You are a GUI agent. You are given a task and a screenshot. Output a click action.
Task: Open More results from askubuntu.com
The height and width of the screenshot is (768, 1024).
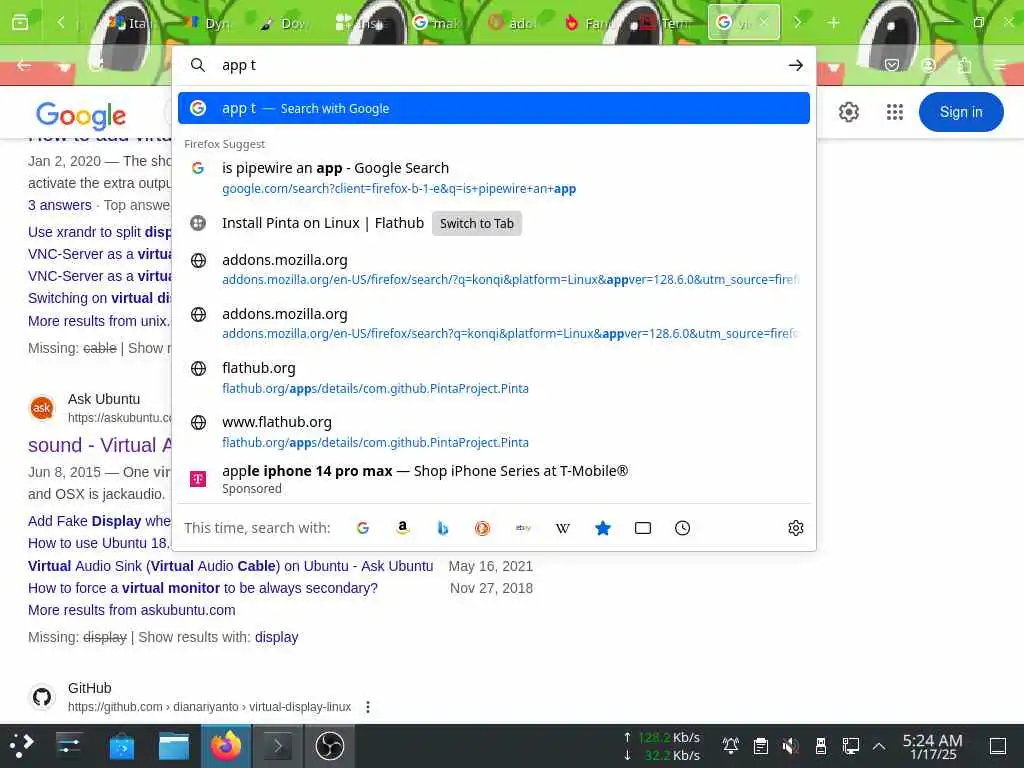tap(132, 610)
